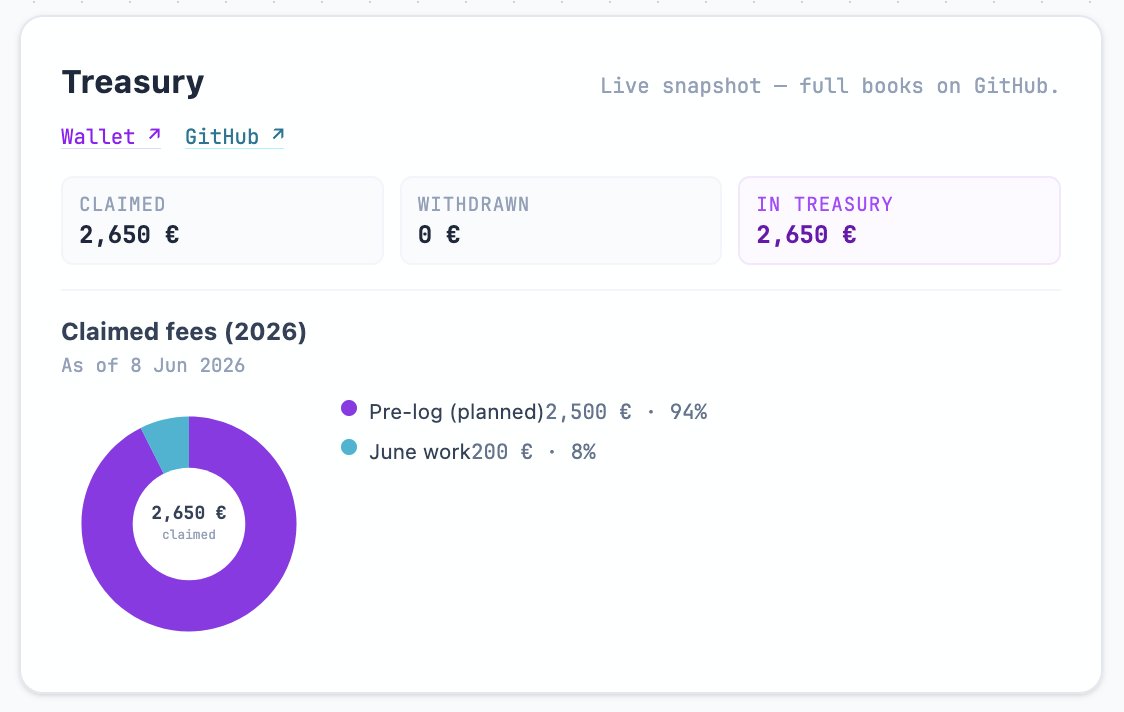Click the external arrow icon beside GitHub
This screenshot has height=712, width=1124.
pos(278,133)
